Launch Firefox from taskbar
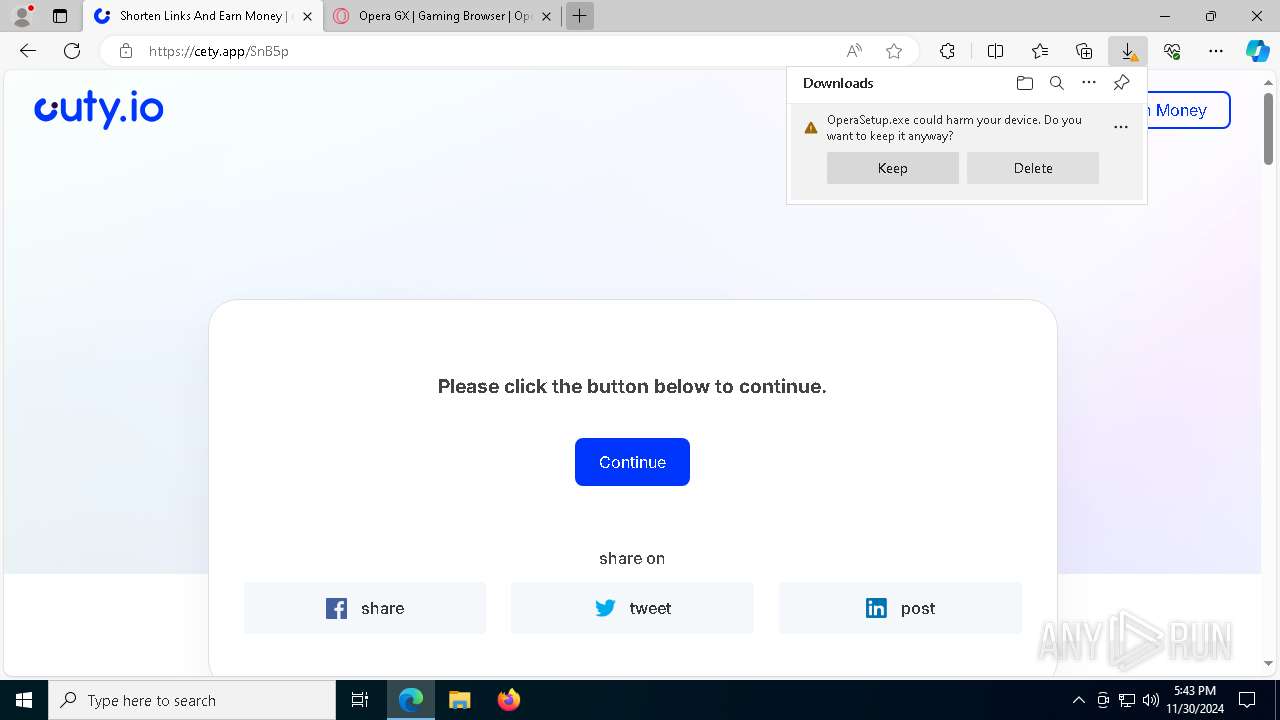 [509, 700]
